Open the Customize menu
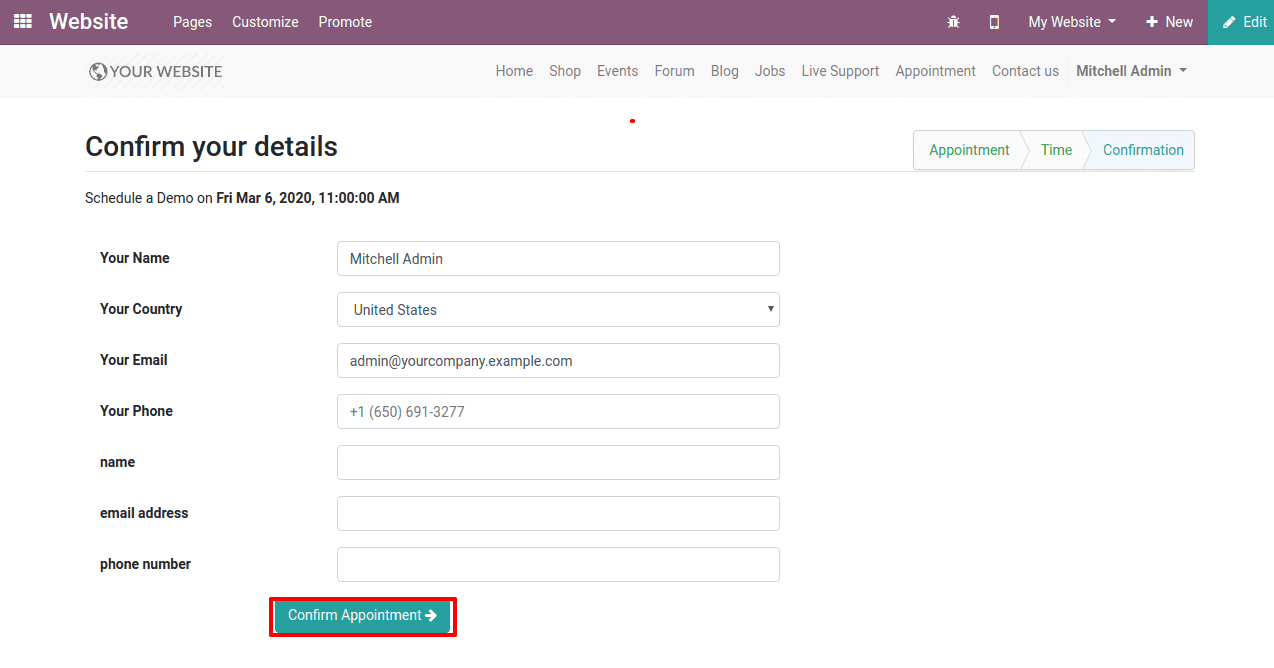Image resolution: width=1274 pixels, height=668 pixels. pyautogui.click(x=265, y=22)
